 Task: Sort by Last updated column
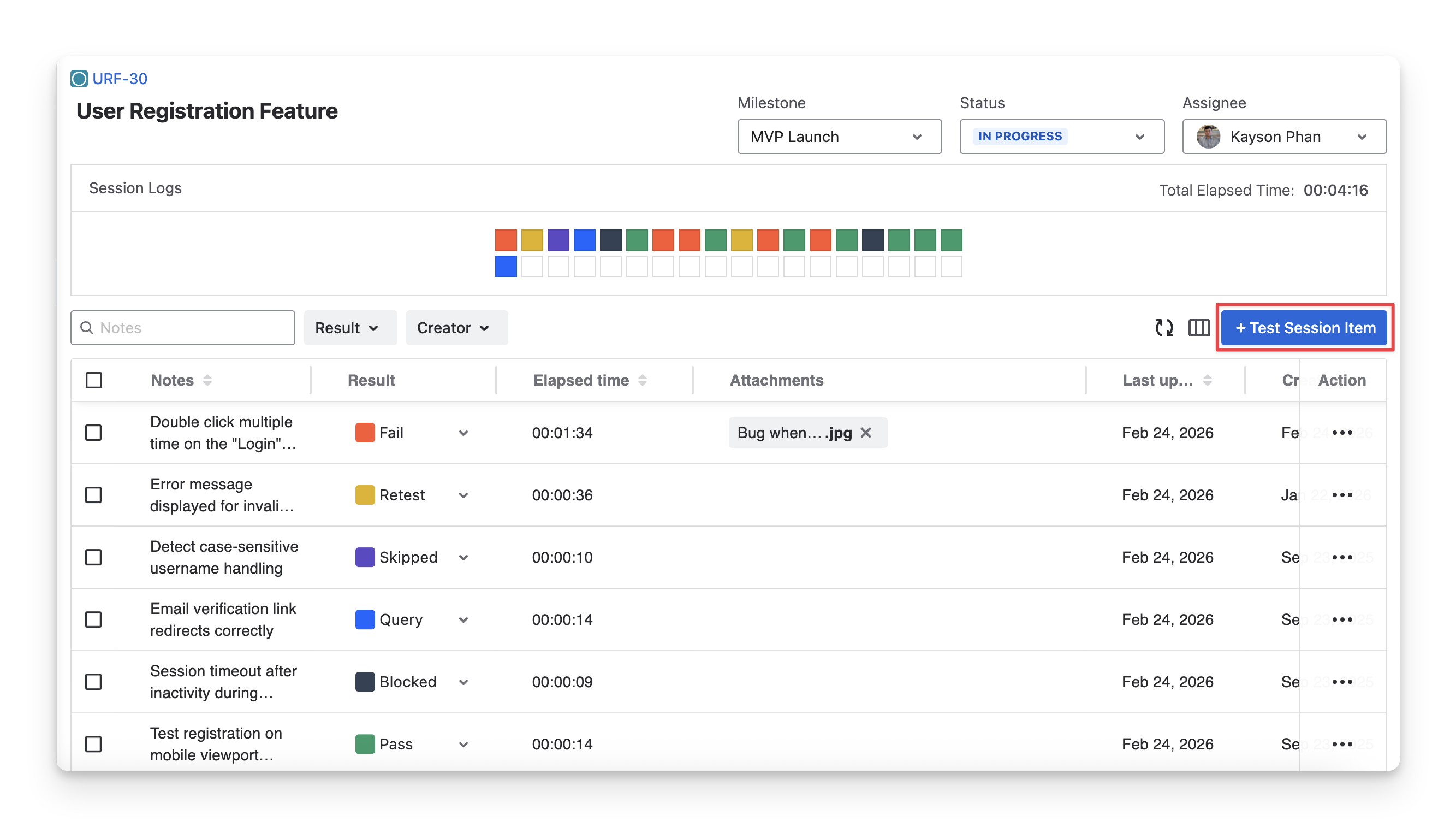coord(1208,381)
